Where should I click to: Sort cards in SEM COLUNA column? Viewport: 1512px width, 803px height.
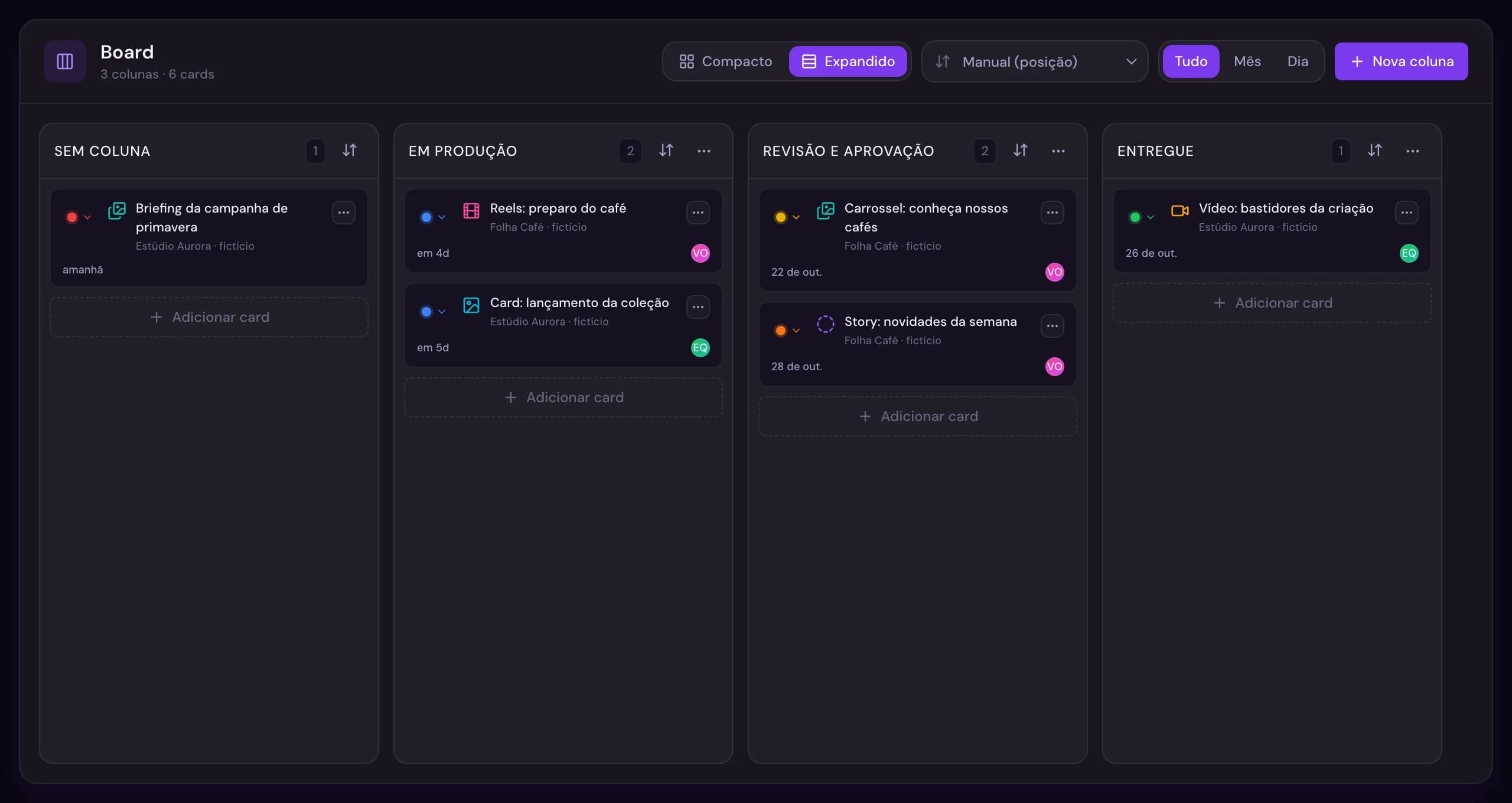350,151
